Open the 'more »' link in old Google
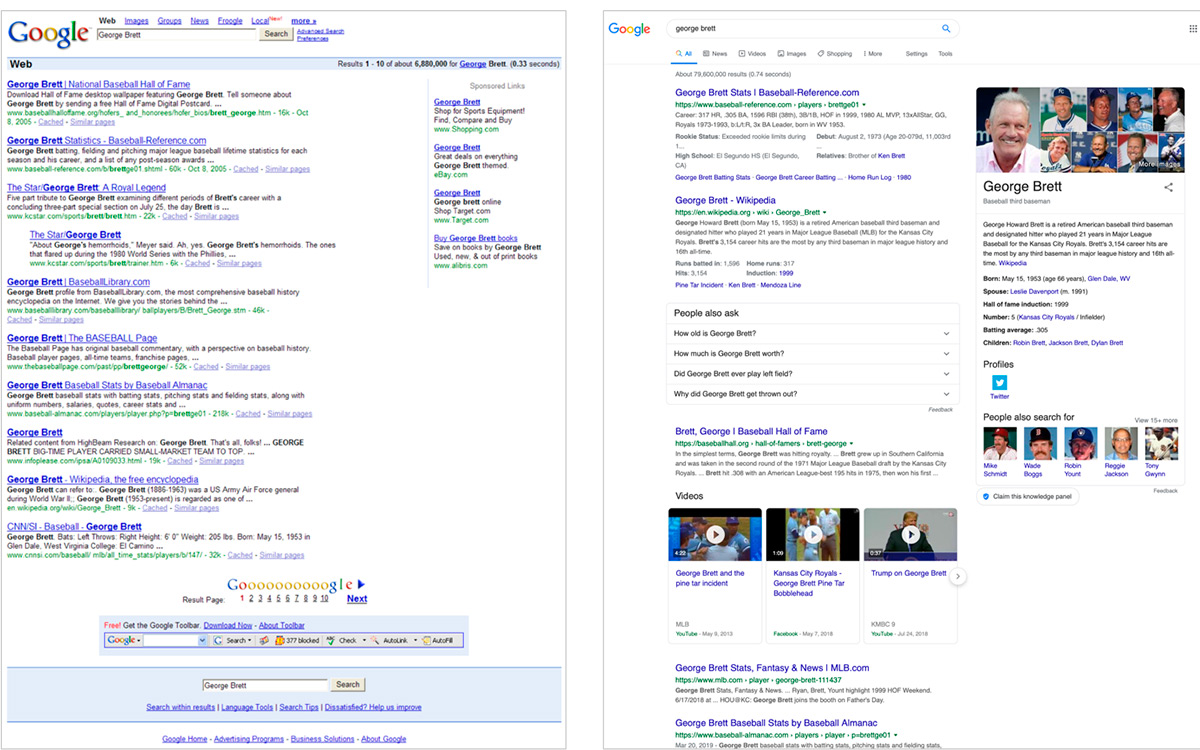 tap(303, 20)
